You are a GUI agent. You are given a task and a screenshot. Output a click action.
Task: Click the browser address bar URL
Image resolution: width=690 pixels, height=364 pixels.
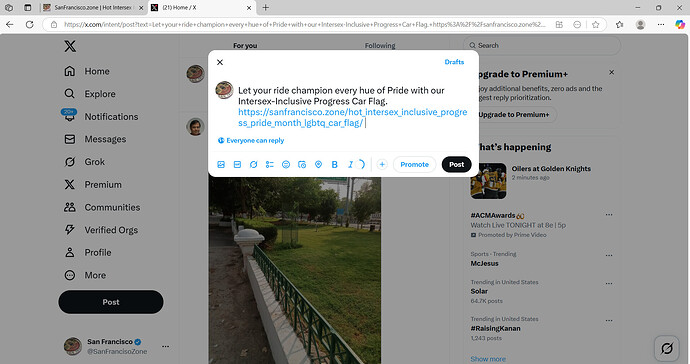(x=305, y=25)
